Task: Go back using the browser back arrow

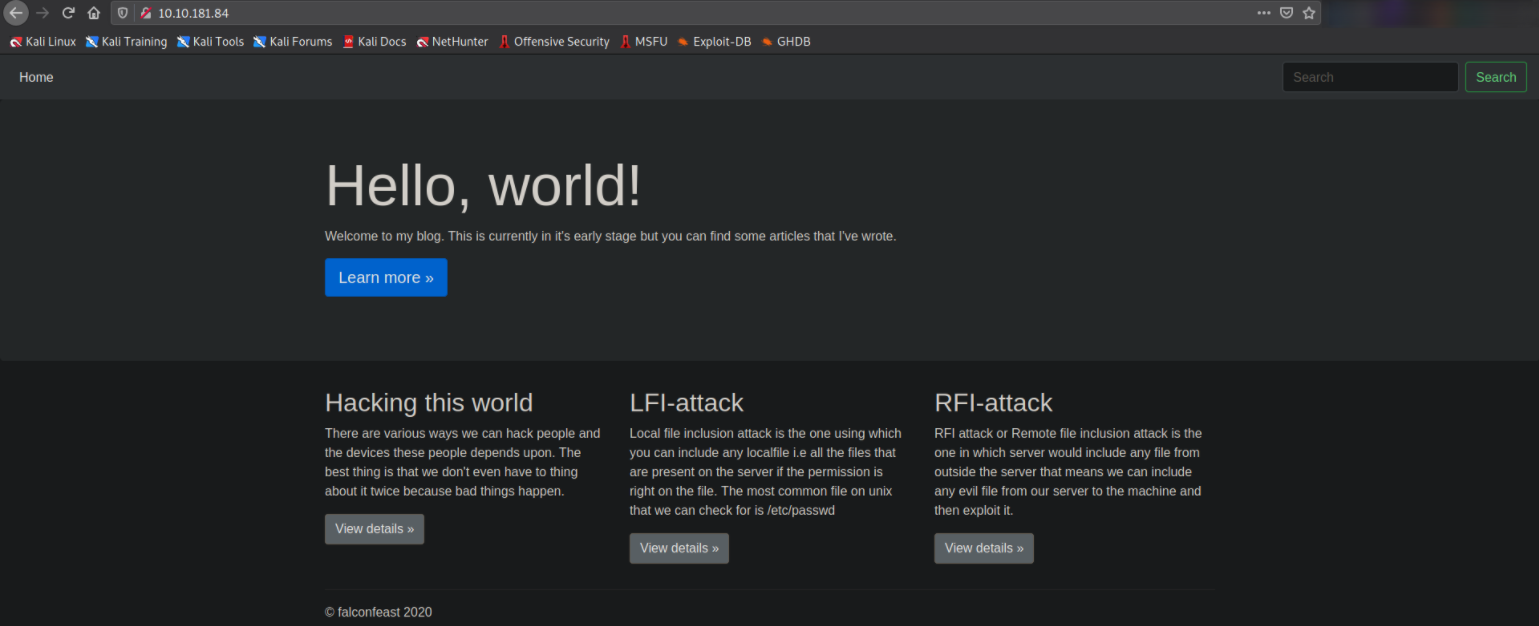Action: [x=16, y=13]
